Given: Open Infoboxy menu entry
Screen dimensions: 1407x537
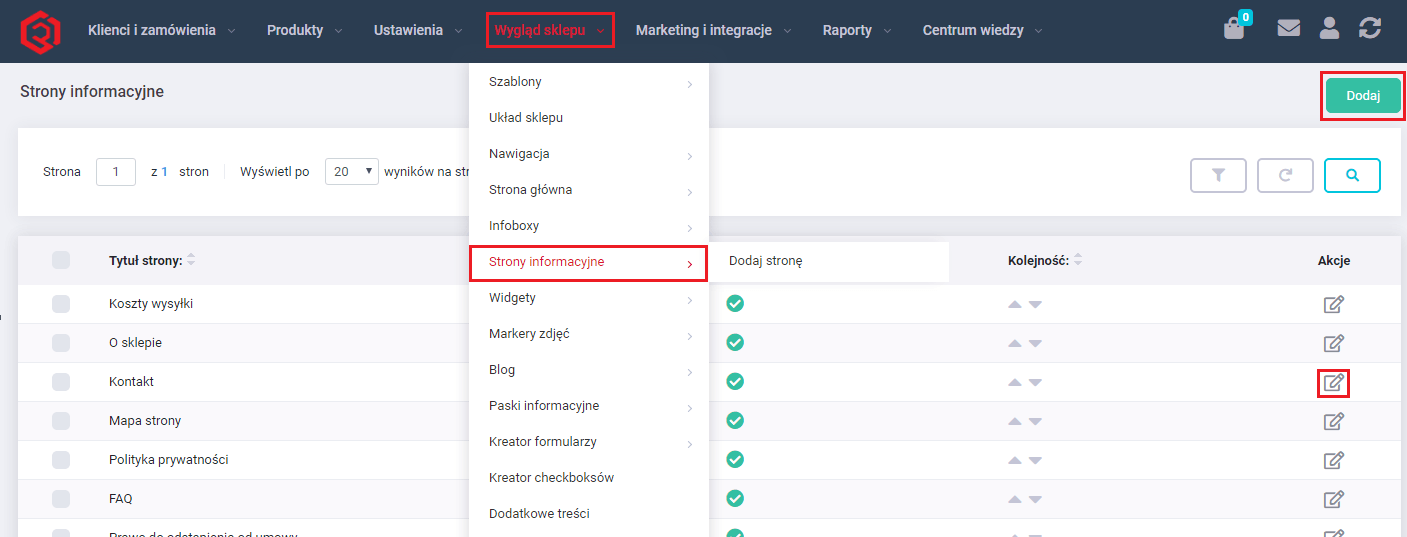Looking at the screenshot, I should 589,226.
